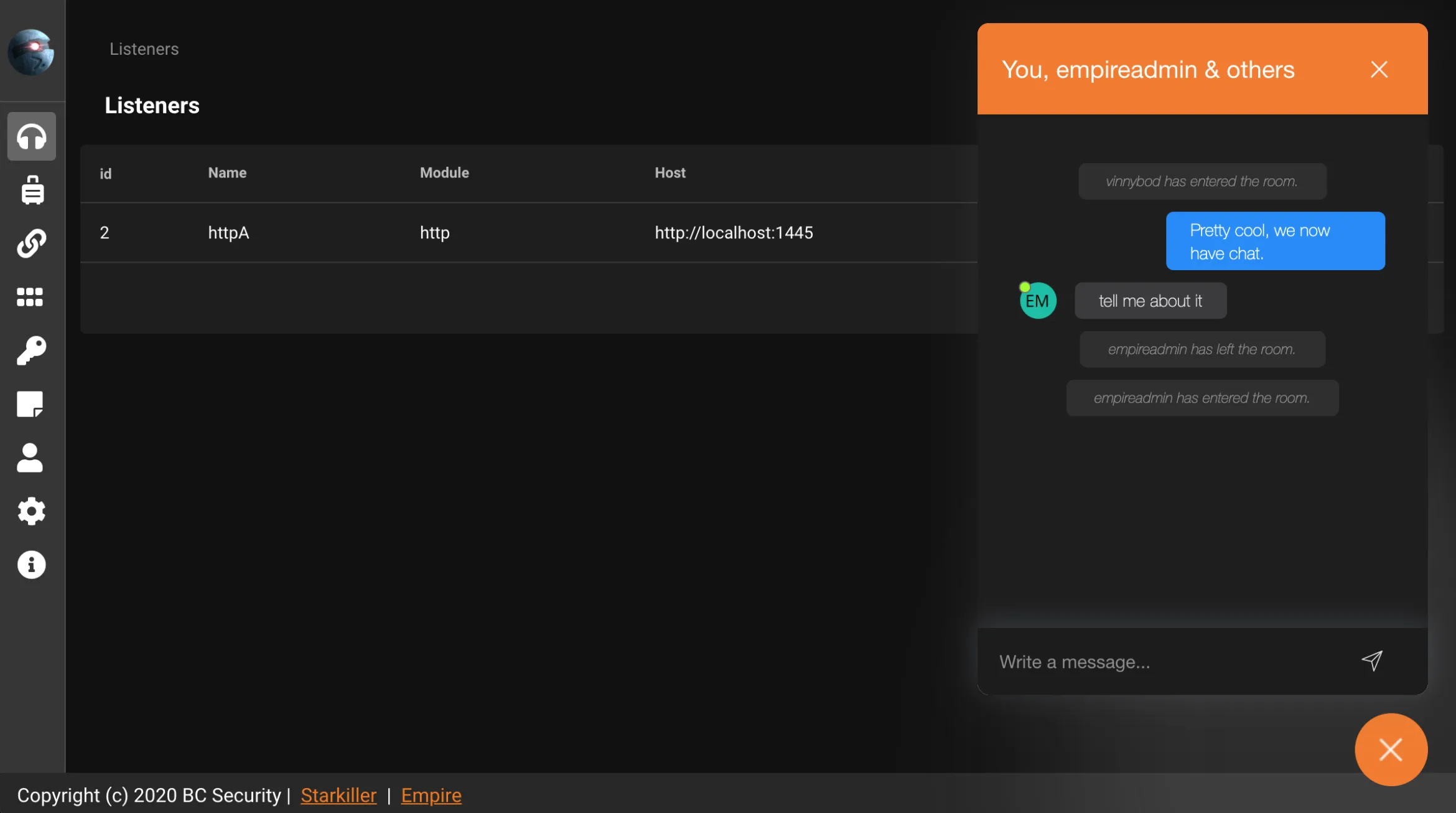Open the Modules grid icon in sidebar
Image resolution: width=1456 pixels, height=813 pixels.
coord(30,297)
